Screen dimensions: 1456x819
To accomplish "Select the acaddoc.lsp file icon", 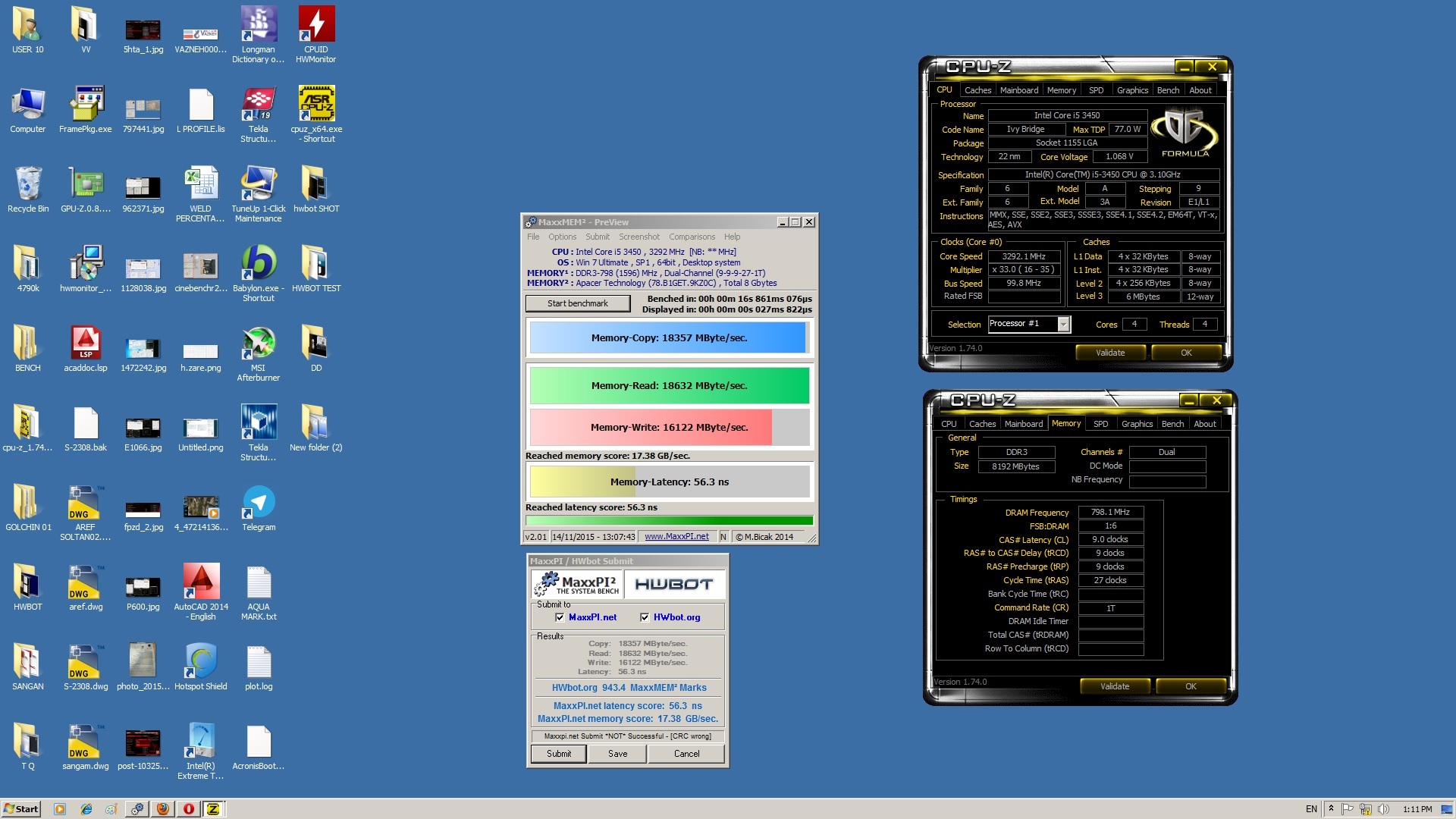I will pos(86,349).
